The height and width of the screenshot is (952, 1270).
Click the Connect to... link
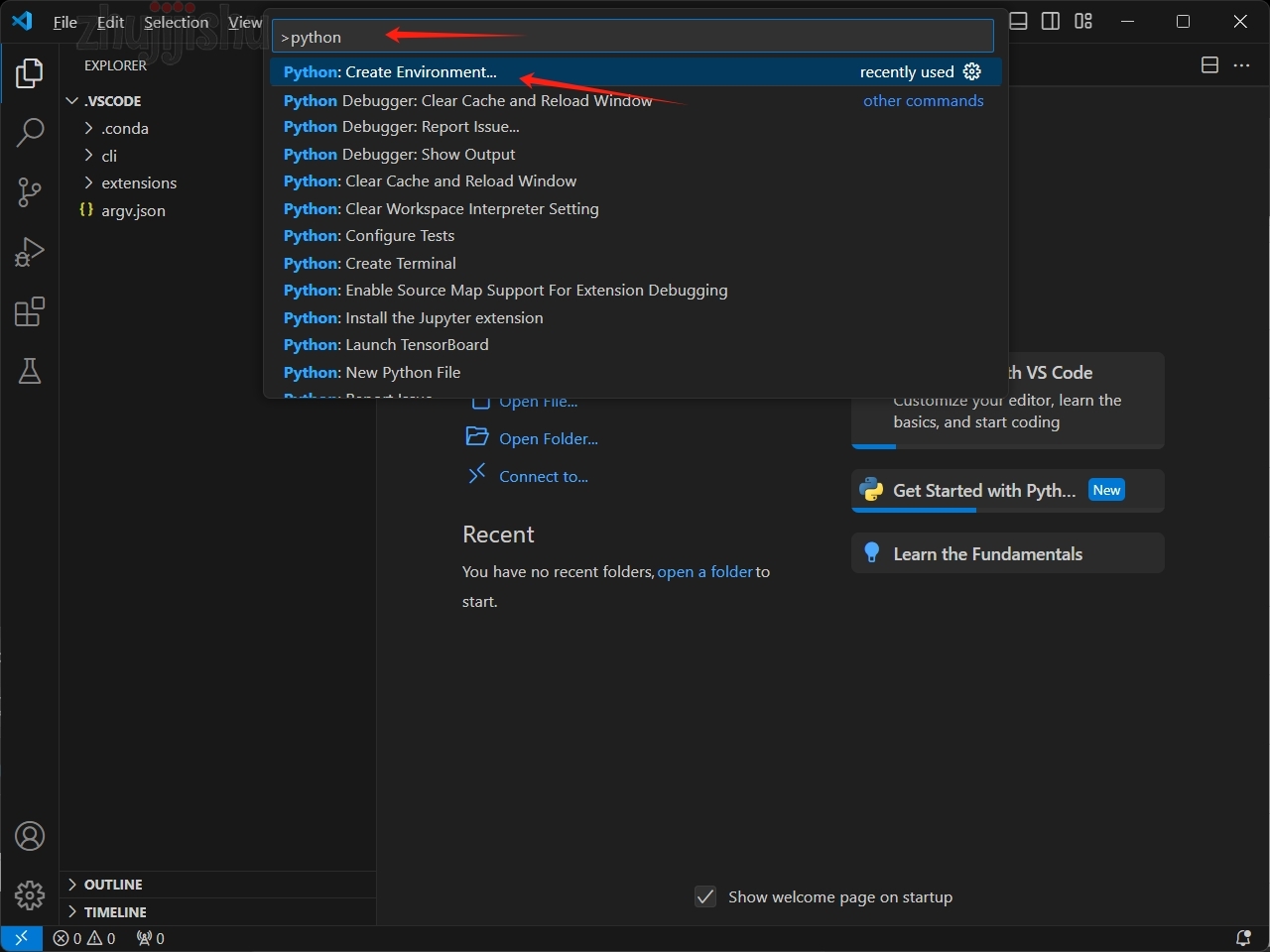[544, 476]
